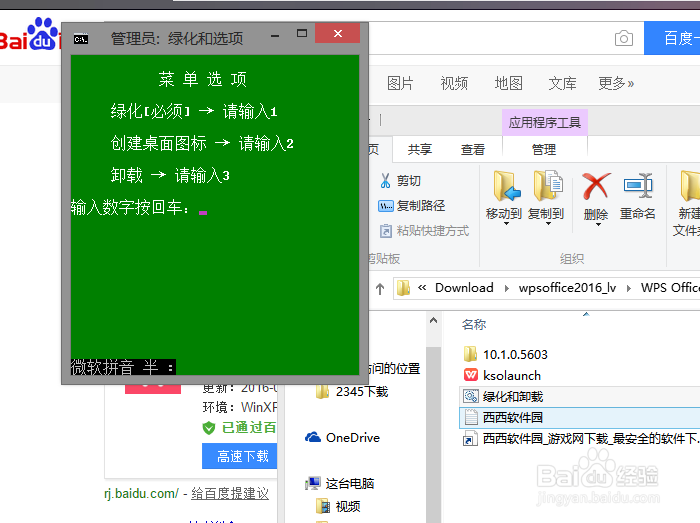The image size is (700, 523).
Task: Select the ksolaunch WPS icon
Action: click(x=471, y=375)
